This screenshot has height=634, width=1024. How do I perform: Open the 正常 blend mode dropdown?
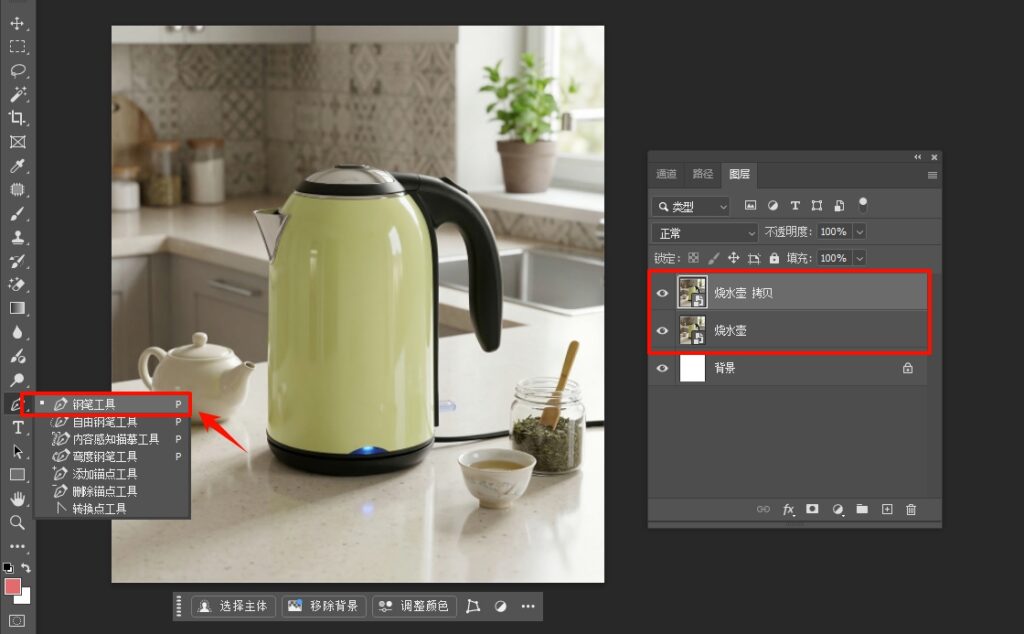pyautogui.click(x=705, y=232)
